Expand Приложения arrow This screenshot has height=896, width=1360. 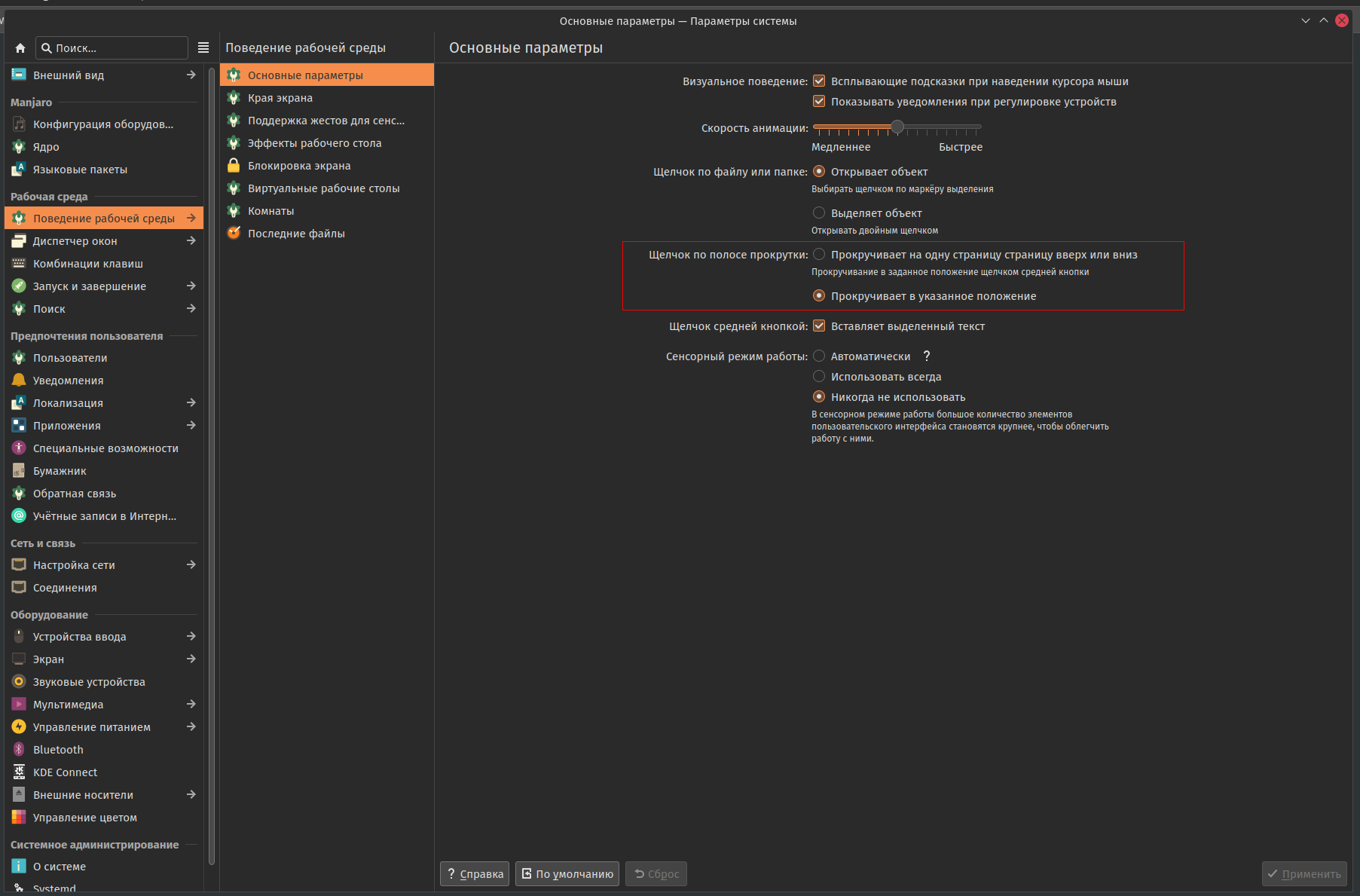(191, 426)
